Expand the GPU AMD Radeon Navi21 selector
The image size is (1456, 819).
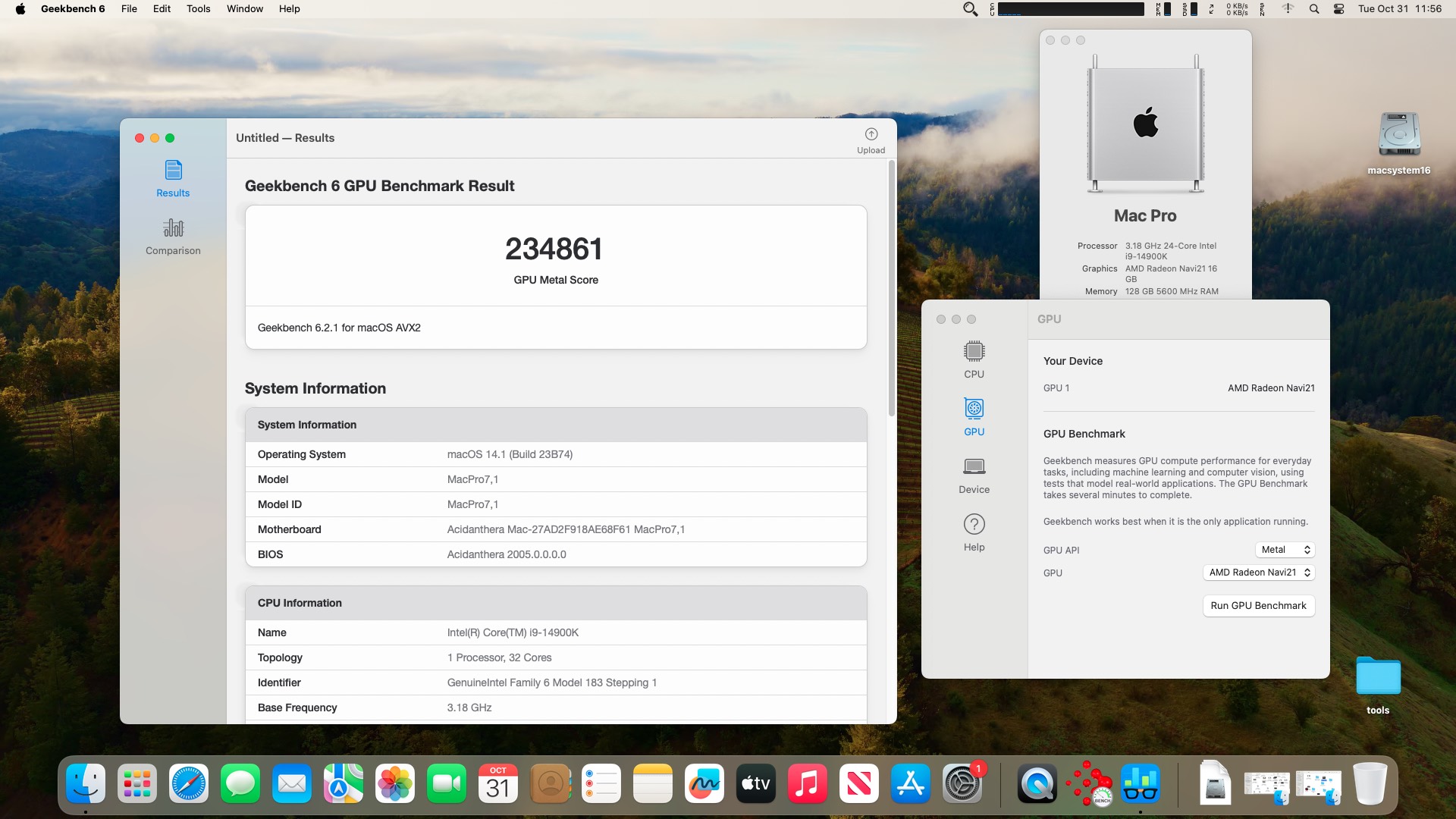point(1259,573)
